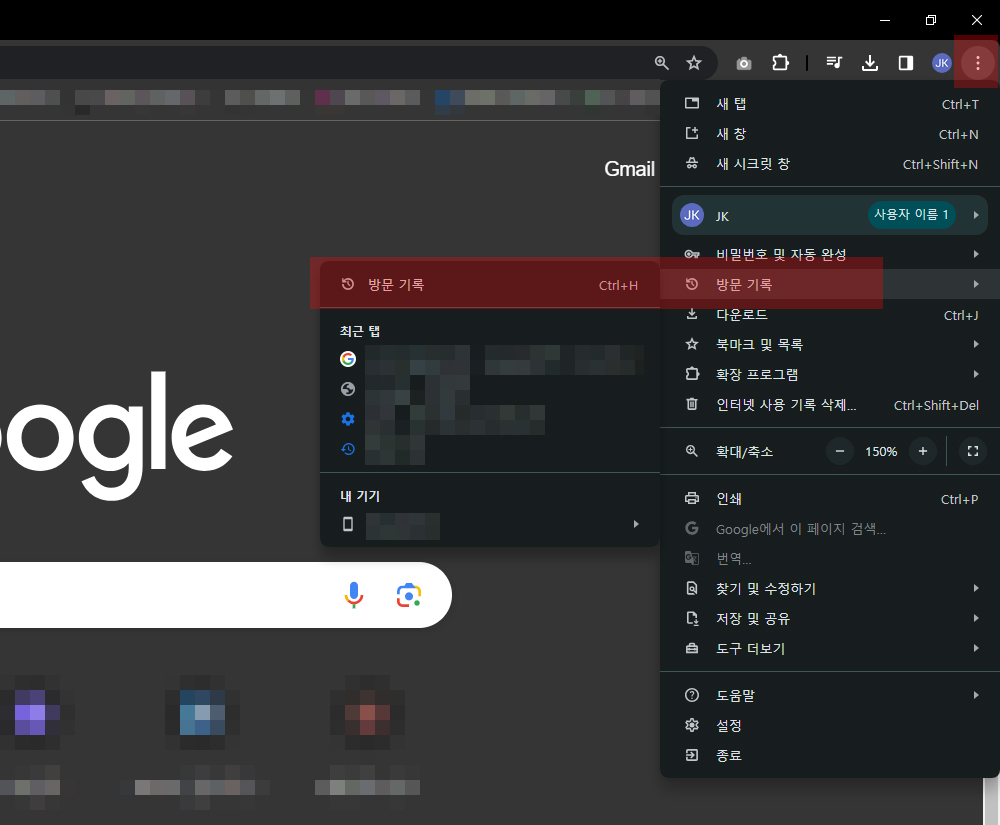Open the side panel toolbar icon
The height and width of the screenshot is (825, 1000).
[x=906, y=62]
